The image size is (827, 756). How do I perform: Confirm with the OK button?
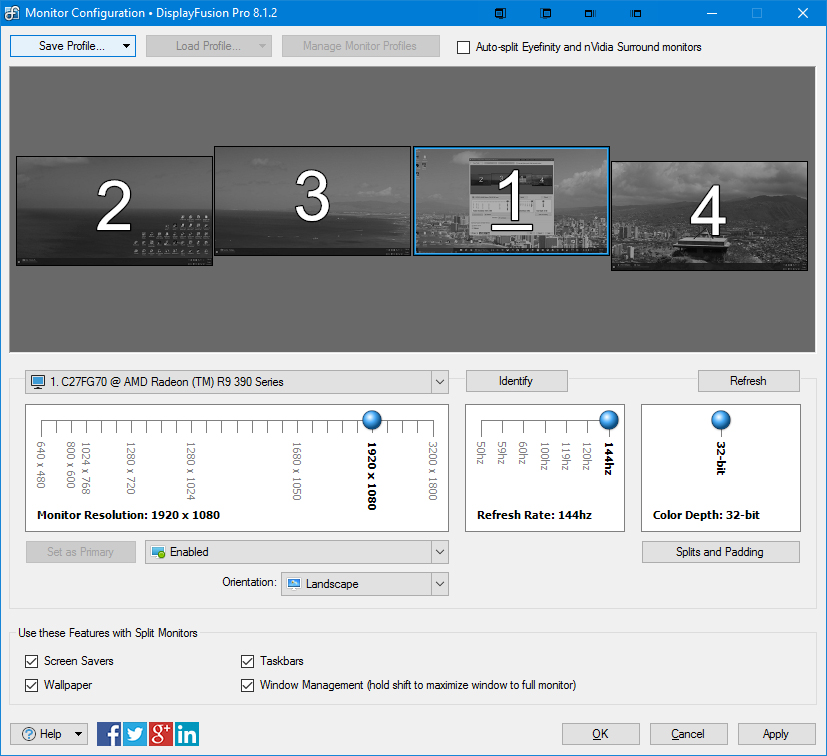601,734
